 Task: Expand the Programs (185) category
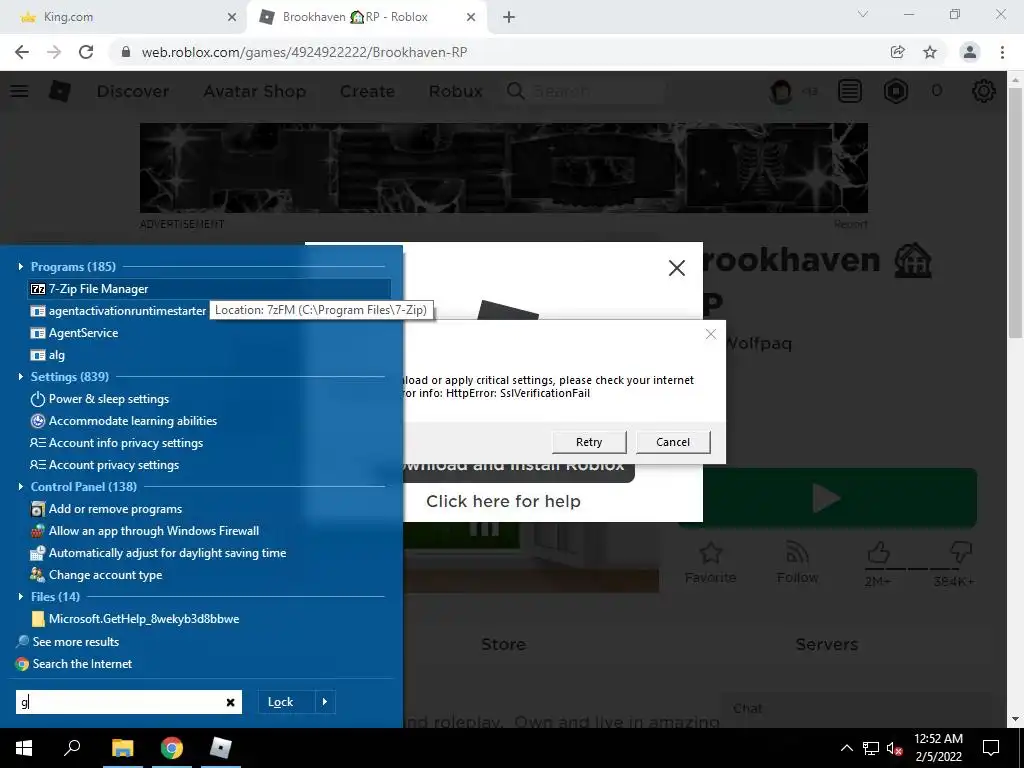tap(21, 266)
